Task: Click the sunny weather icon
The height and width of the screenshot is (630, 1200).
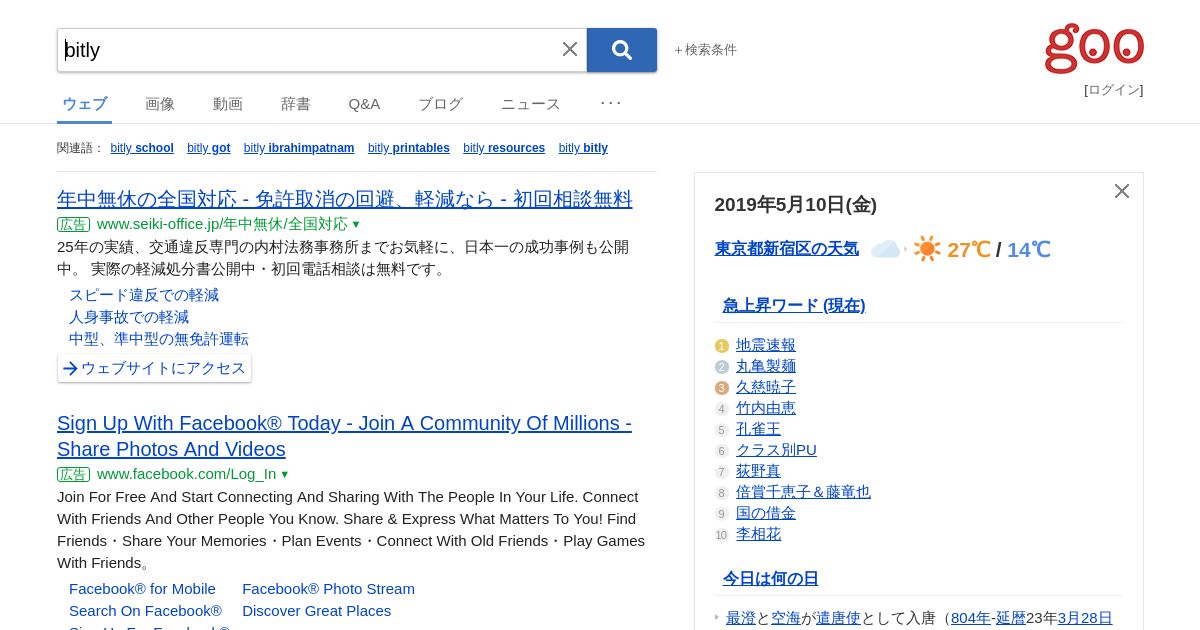Action: 927,249
